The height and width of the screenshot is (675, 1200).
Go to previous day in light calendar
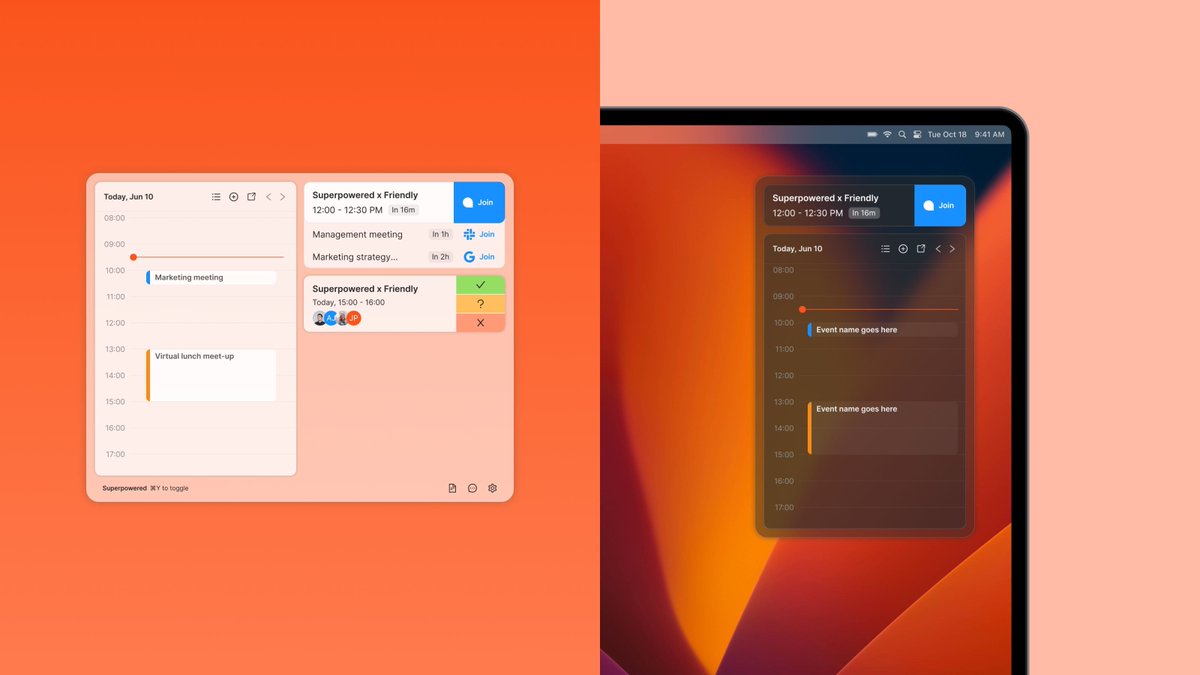click(268, 197)
